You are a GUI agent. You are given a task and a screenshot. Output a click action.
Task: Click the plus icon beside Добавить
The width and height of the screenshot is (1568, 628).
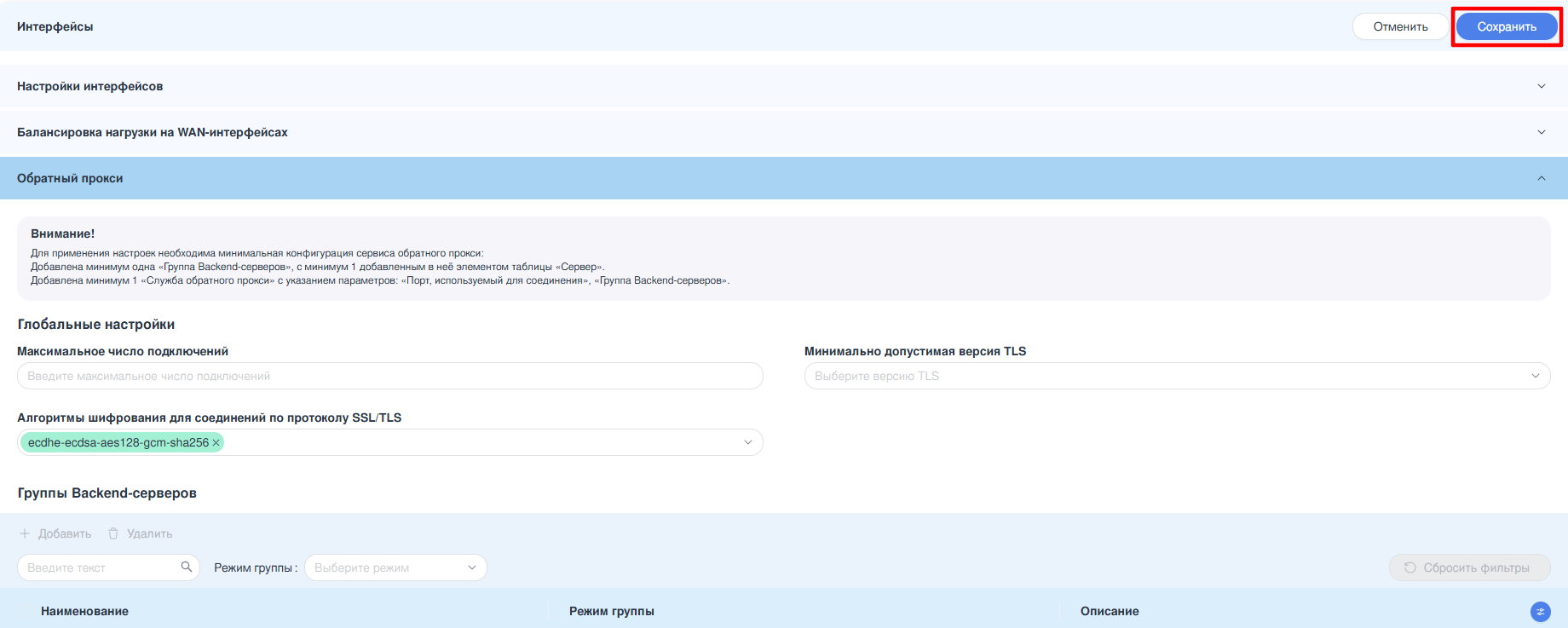tap(25, 533)
